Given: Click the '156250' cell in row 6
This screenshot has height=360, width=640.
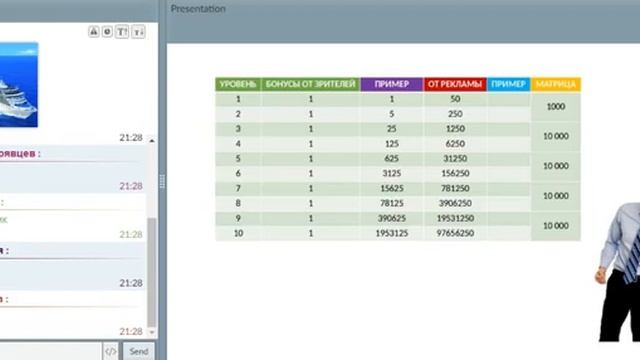Looking at the screenshot, I should [455, 173].
